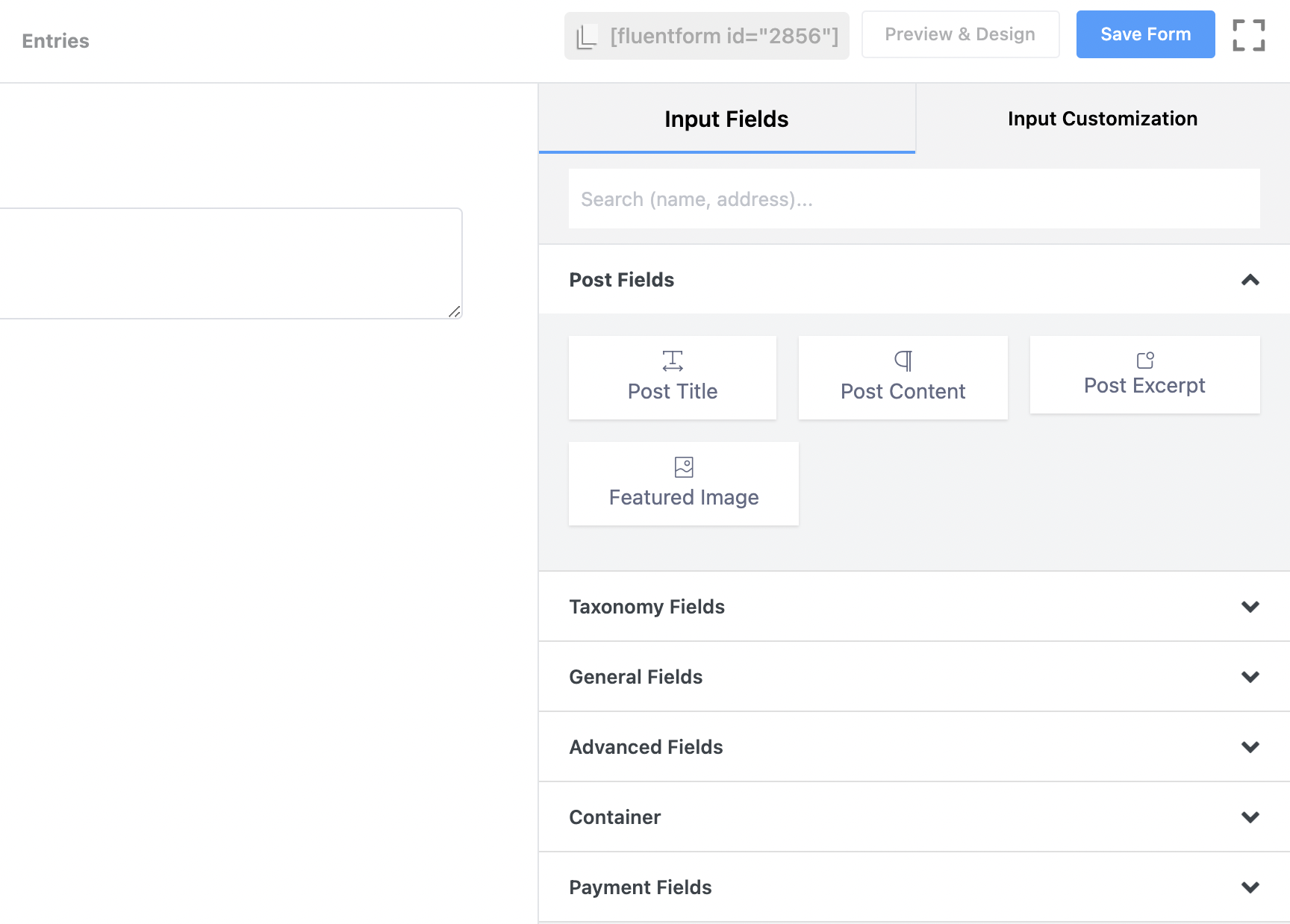The image size is (1290, 924).
Task: Click inside the field search box
Action: coord(912,199)
